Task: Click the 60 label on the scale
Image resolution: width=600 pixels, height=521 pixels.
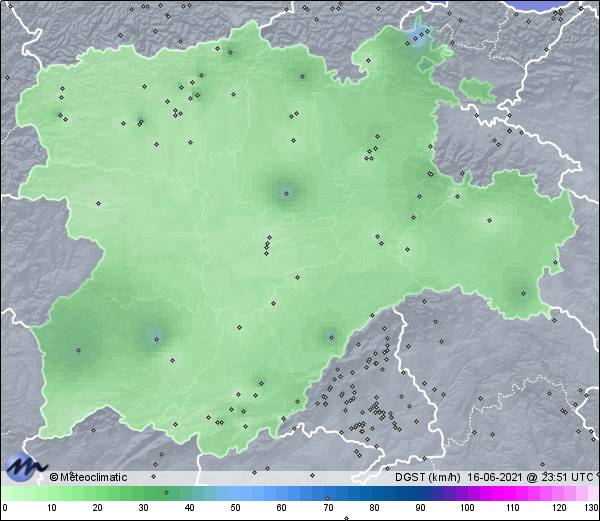Action: coord(282,507)
